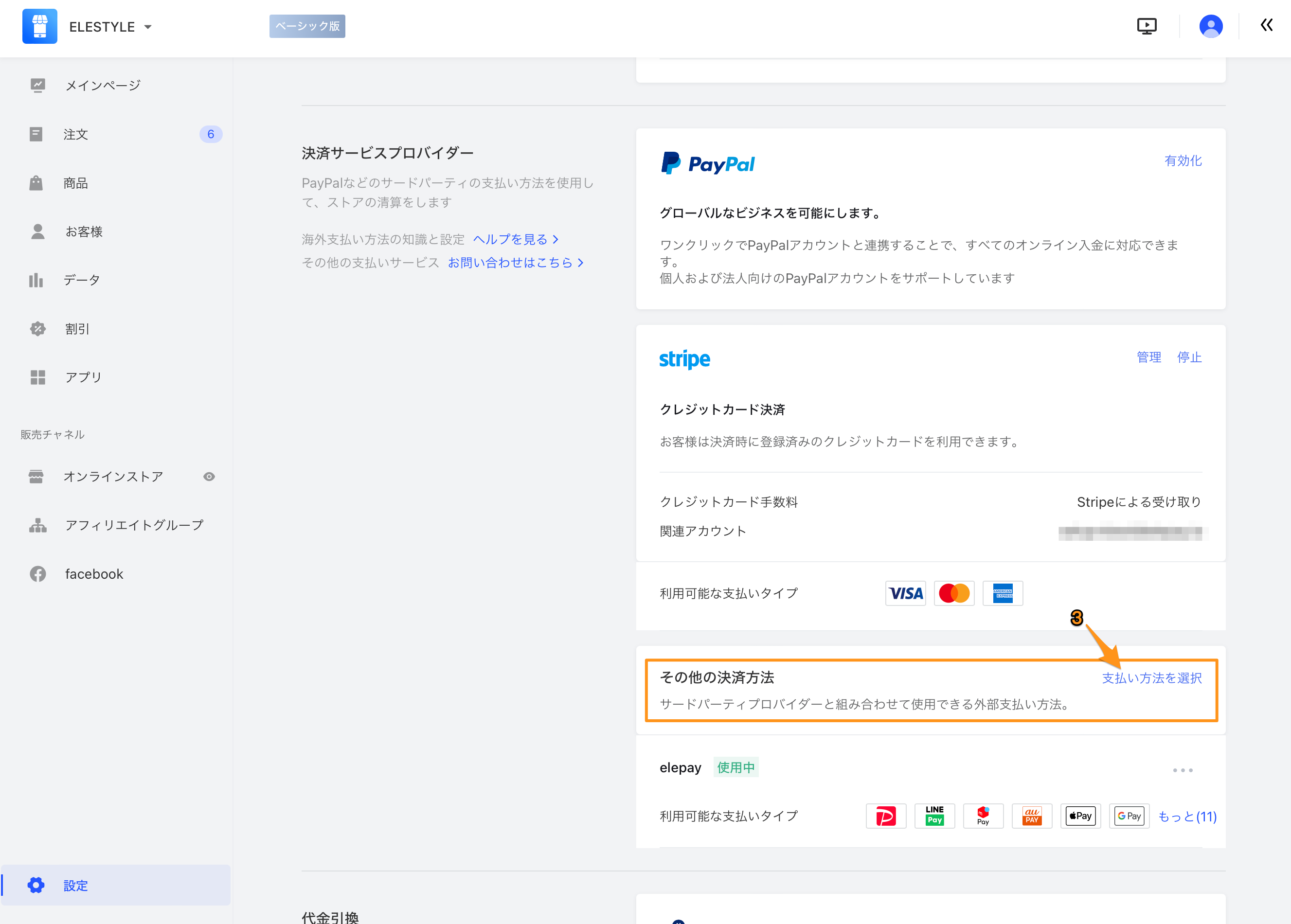Click the VISA card icon
Viewport: 1291px width, 924px height.
tap(905, 593)
